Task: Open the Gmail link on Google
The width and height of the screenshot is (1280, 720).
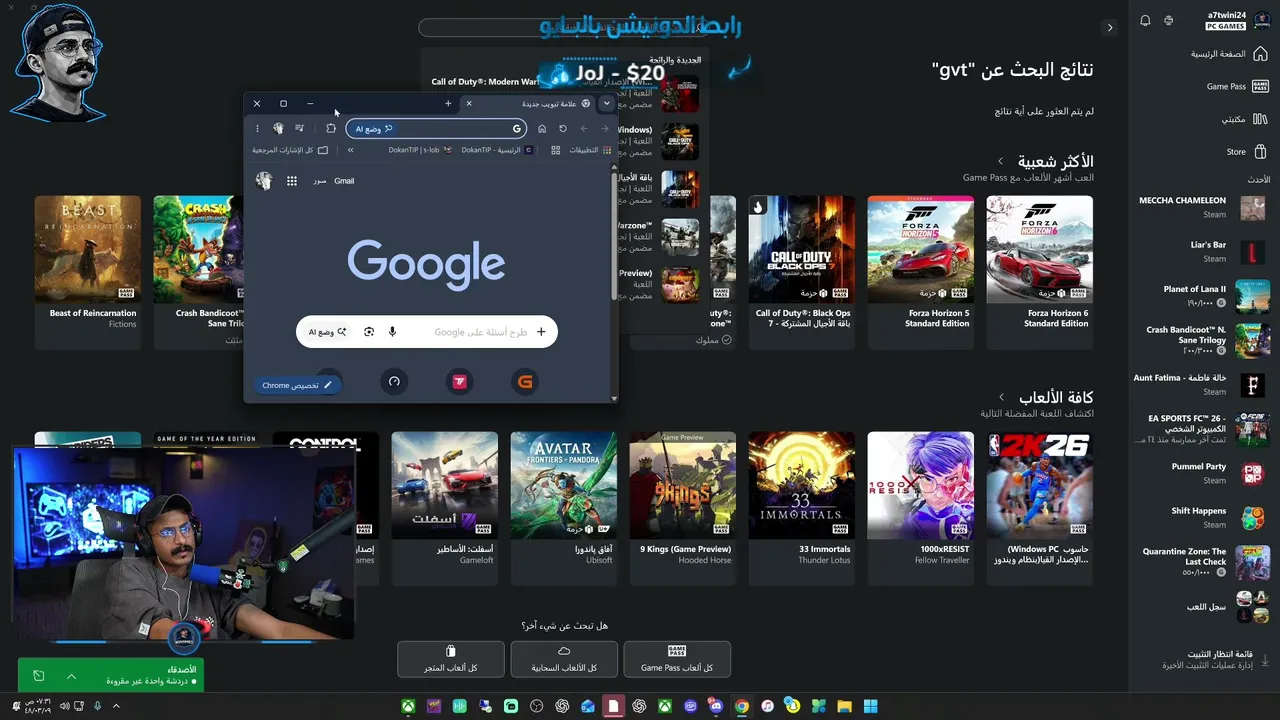Action: [344, 181]
